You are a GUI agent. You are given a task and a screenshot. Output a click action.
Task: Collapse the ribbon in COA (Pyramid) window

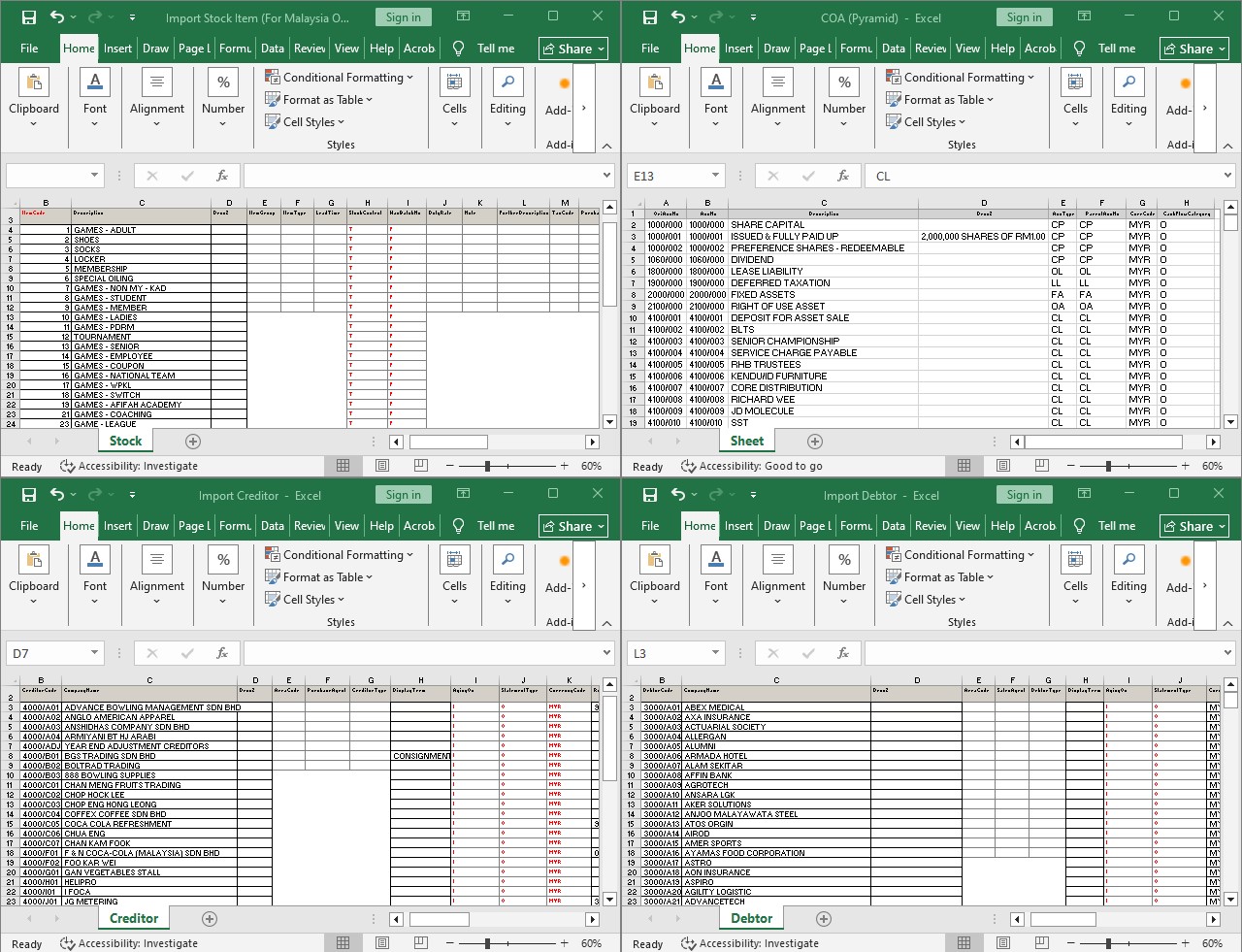coord(1227,146)
